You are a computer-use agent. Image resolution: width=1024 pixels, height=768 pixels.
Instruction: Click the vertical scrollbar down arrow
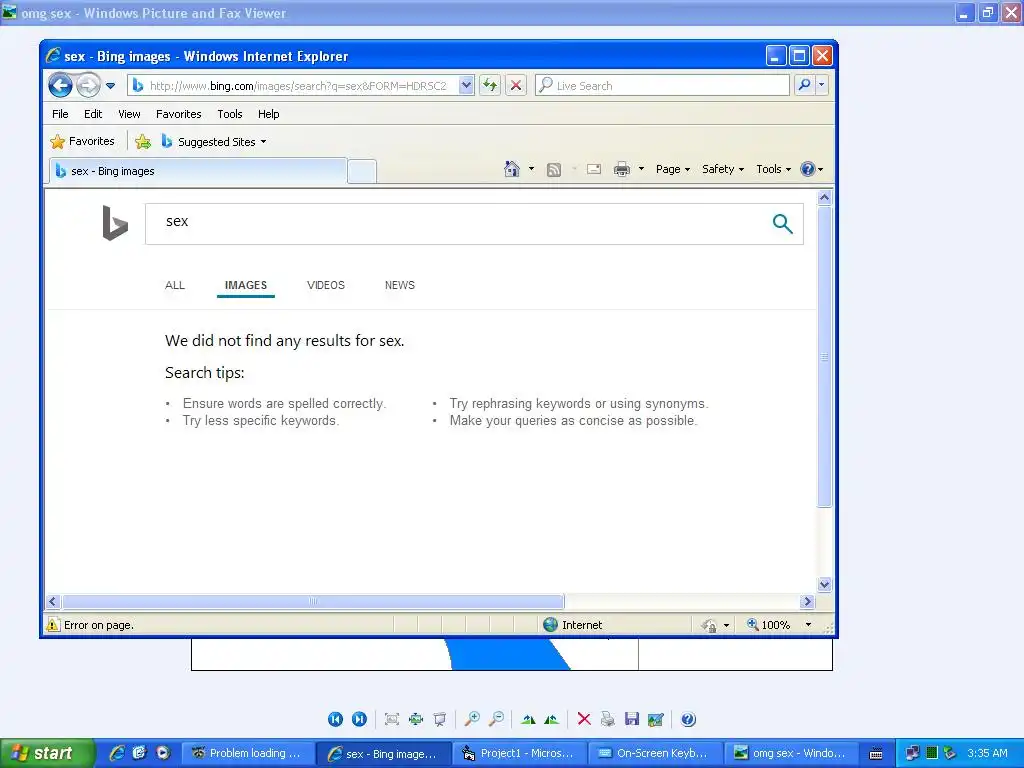click(824, 584)
